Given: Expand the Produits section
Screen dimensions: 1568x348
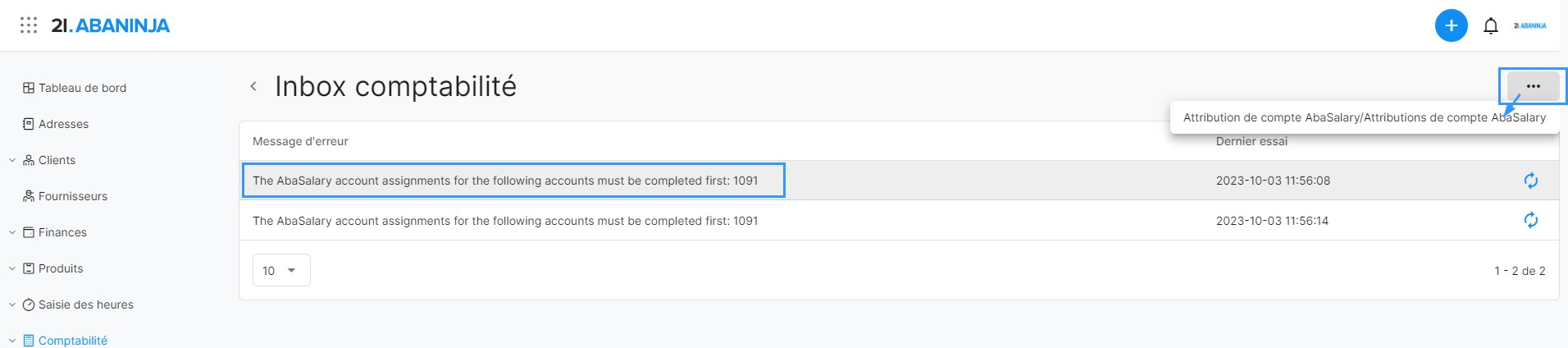Looking at the screenshot, I should (x=12, y=268).
